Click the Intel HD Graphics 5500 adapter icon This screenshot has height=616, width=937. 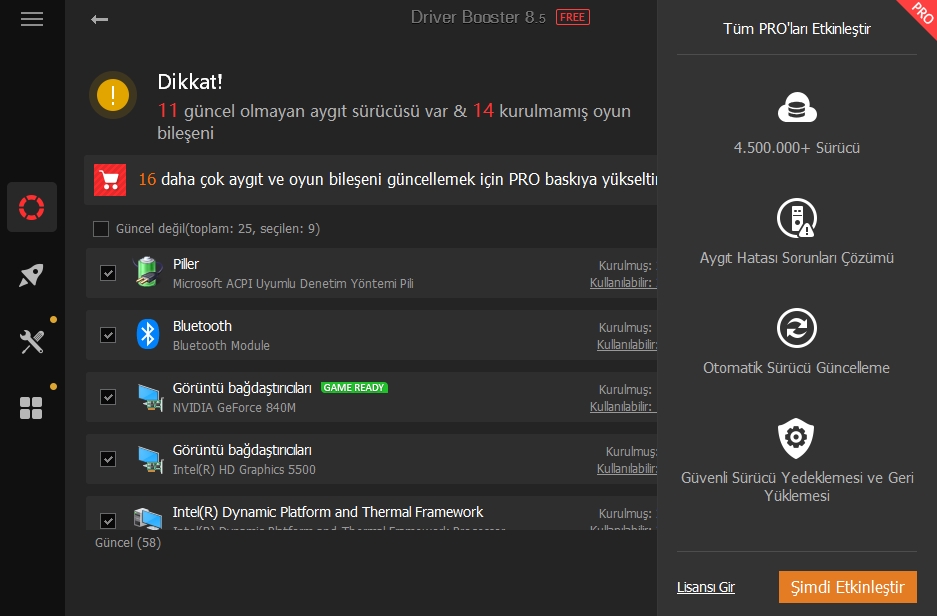pos(149,459)
